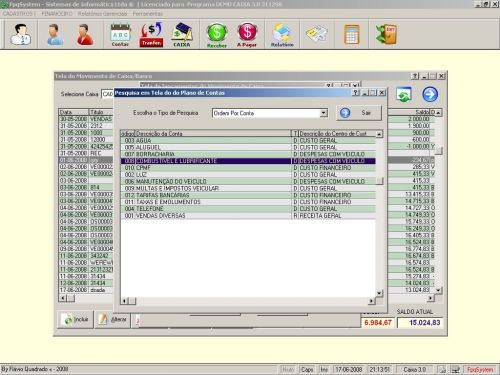Image resolution: width=500 pixels, height=375 pixels.
Task: Open the Ferramentas menu
Action: (x=148, y=14)
